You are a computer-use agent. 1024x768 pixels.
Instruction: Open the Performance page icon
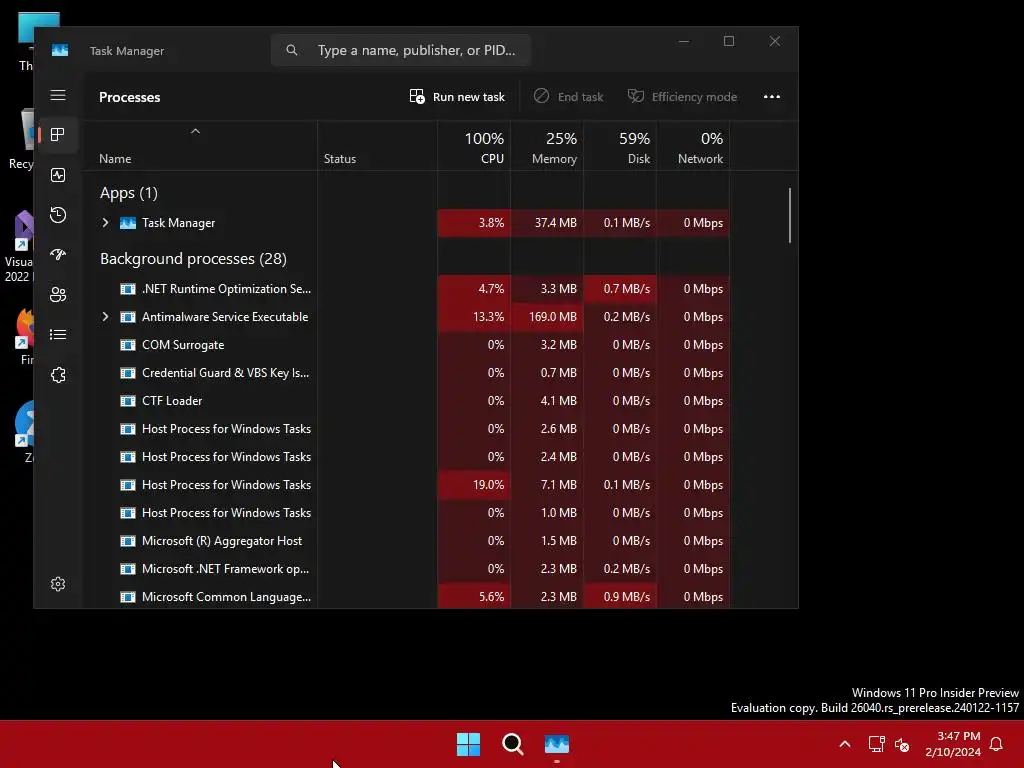tap(58, 175)
